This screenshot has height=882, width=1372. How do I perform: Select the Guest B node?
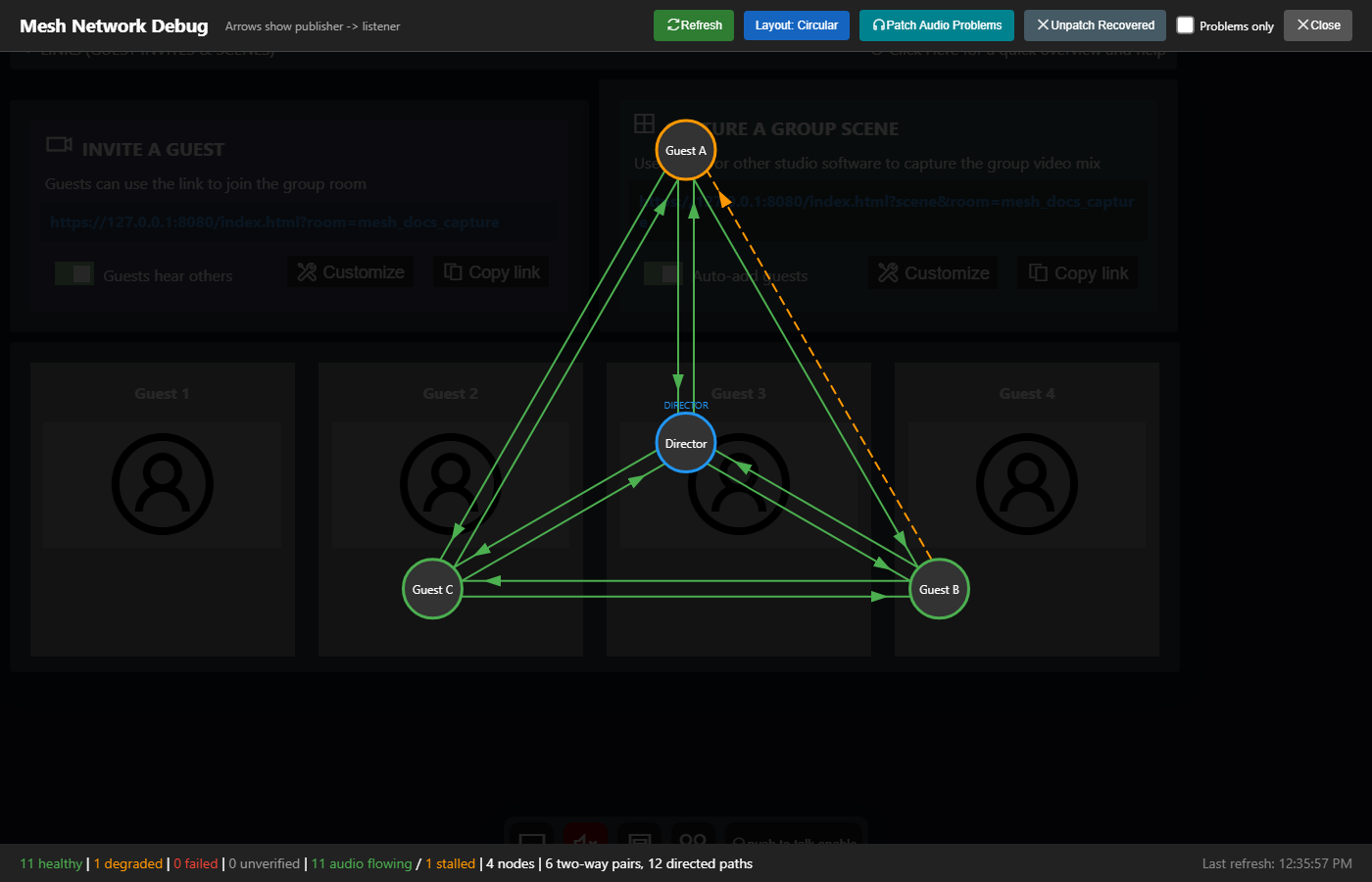939,589
